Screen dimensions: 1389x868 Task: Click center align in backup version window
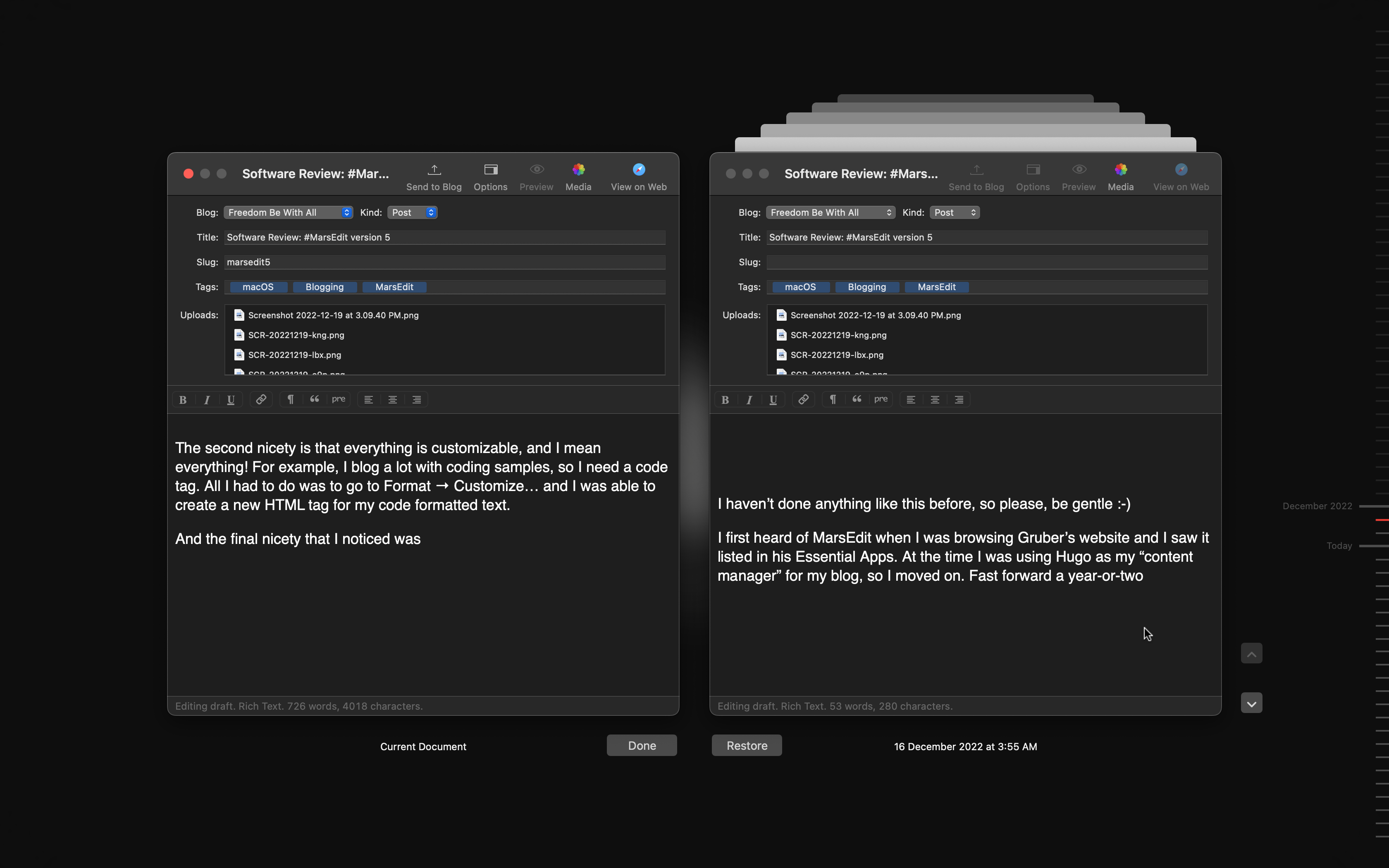[935, 400]
